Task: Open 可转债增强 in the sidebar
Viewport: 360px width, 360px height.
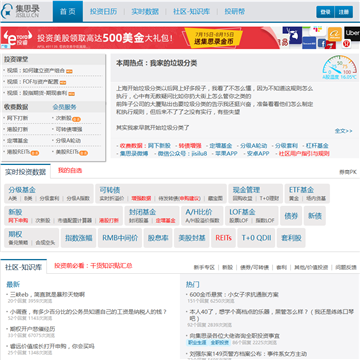Action: pos(69,129)
